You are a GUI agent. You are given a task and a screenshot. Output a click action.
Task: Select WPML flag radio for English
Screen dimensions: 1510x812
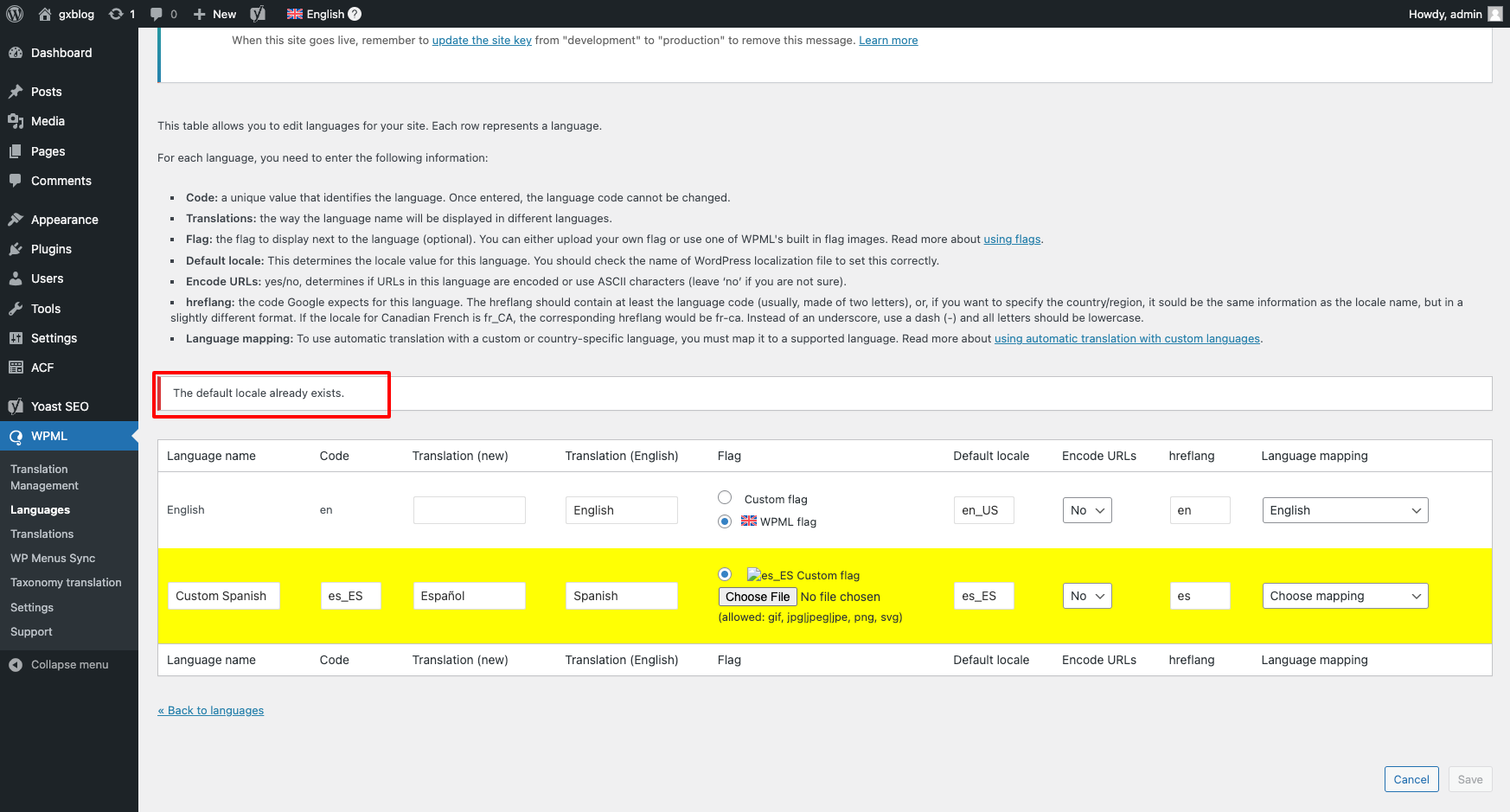(x=725, y=521)
